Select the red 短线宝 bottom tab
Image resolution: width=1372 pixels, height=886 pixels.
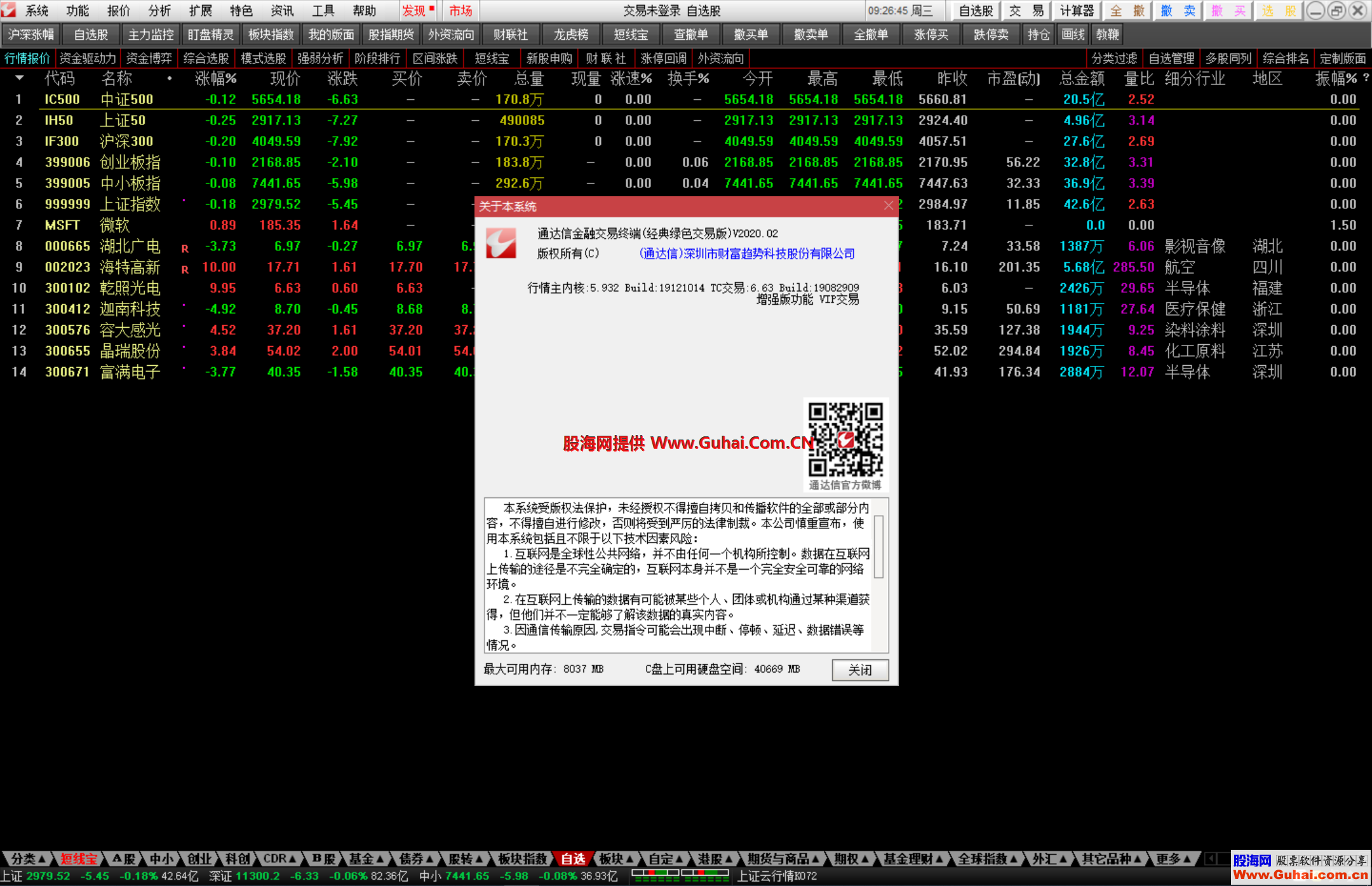79,859
